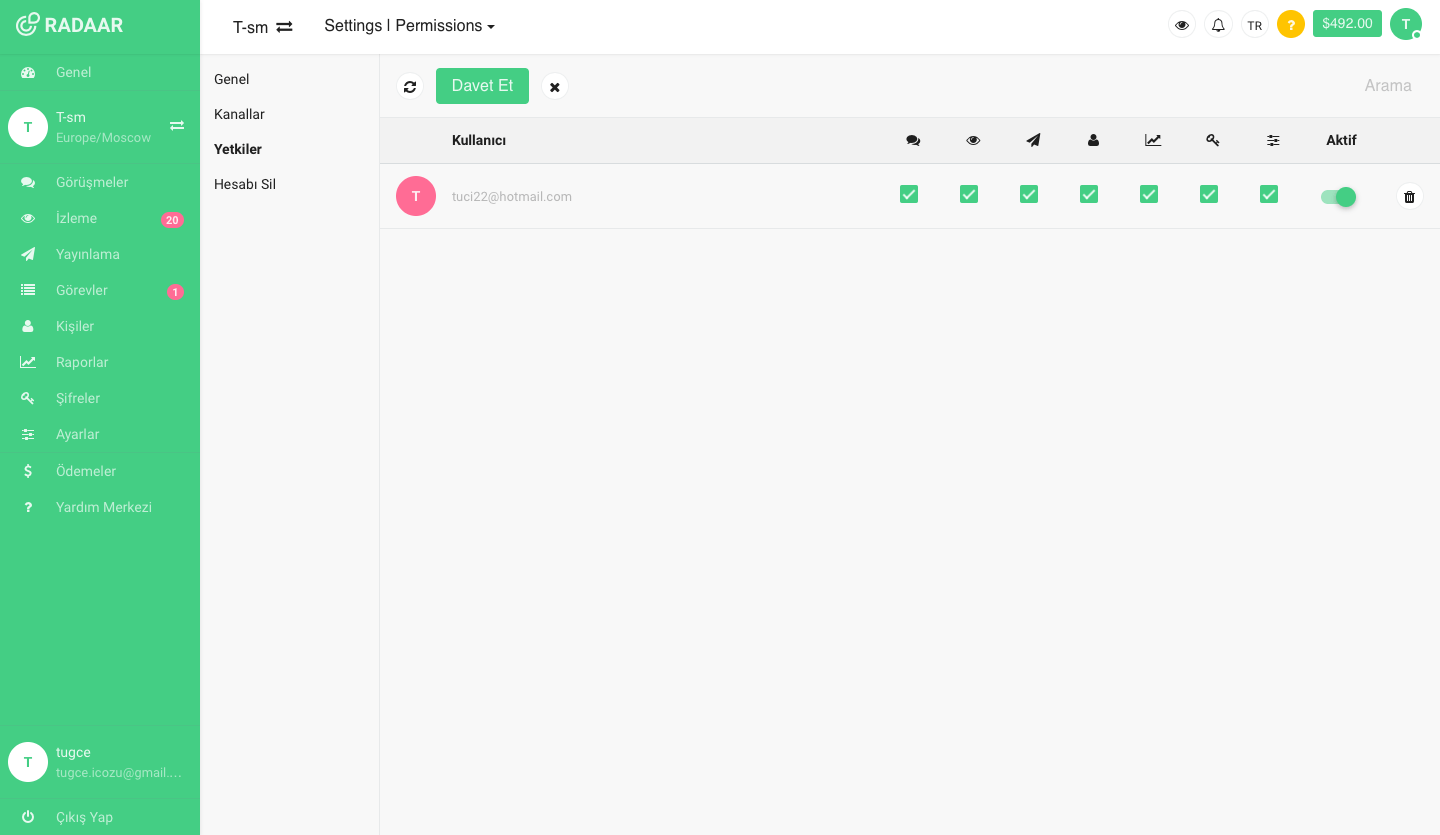This screenshot has height=835, width=1440.
Task: Click the Arama search field
Action: pos(1387,86)
